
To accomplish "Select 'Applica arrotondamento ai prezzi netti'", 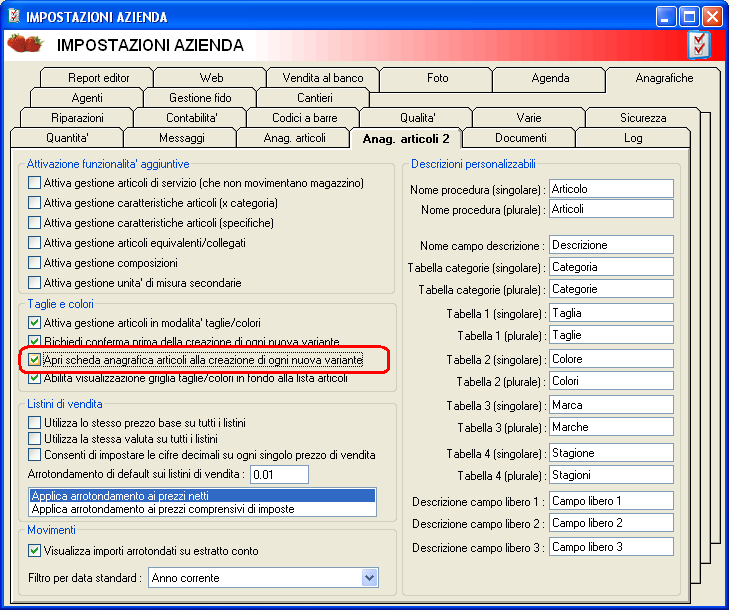I will coord(202,496).
